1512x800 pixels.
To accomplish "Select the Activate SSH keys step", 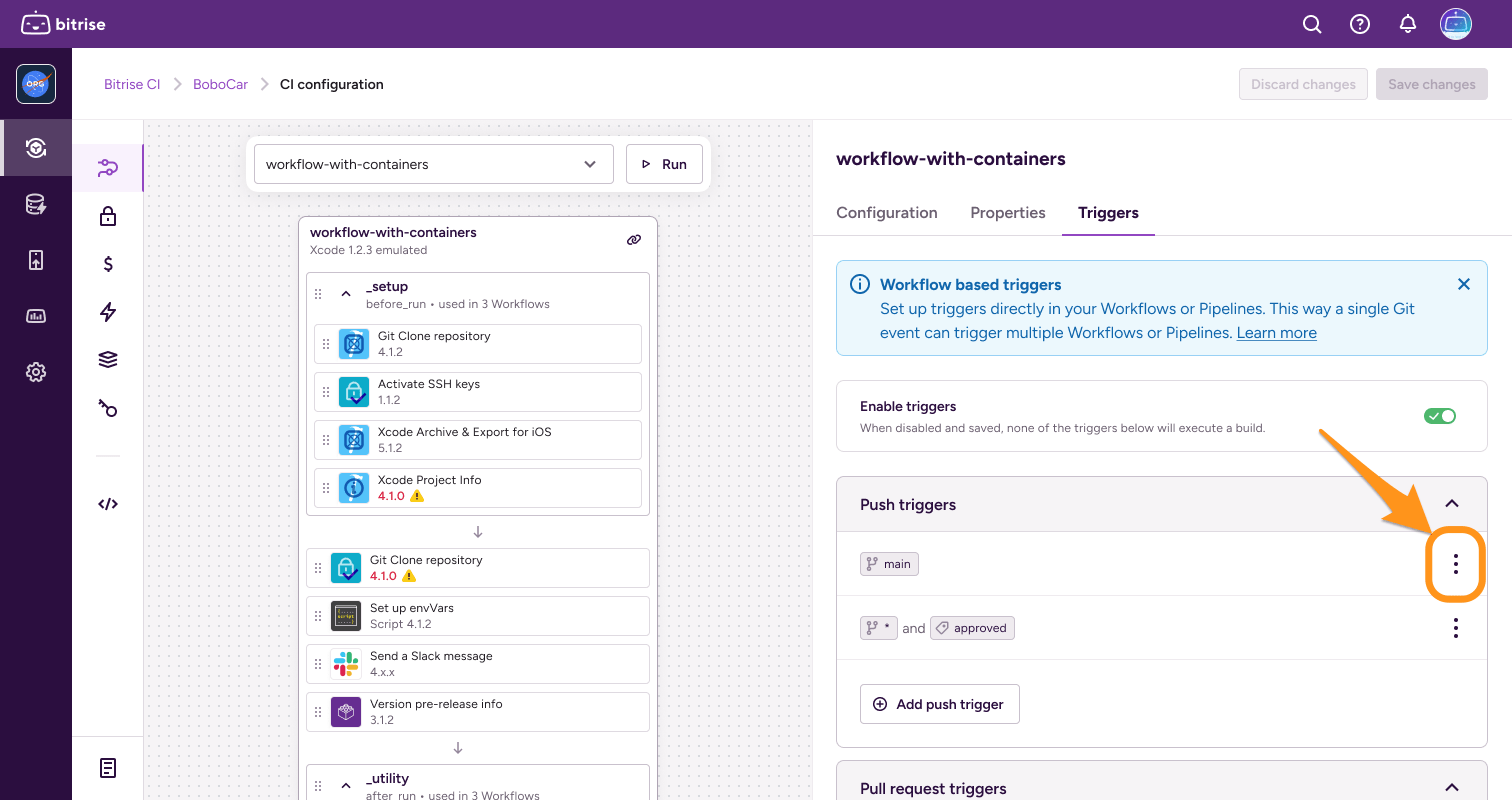I will click(478, 392).
